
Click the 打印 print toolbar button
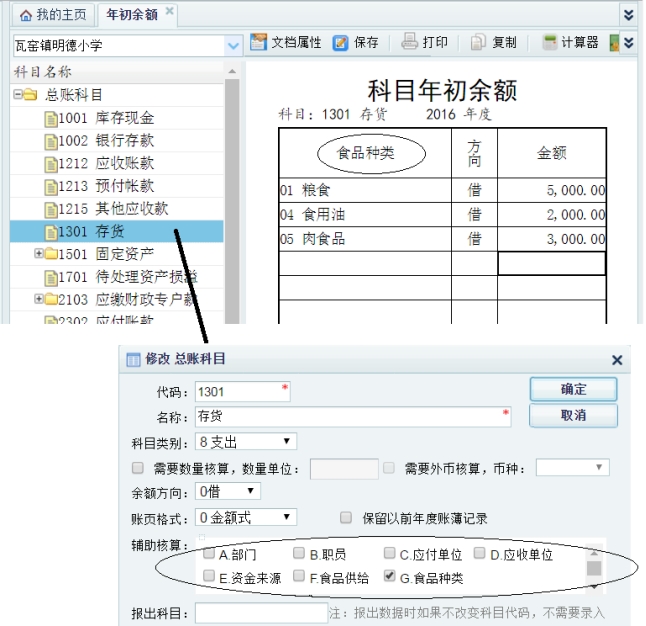(424, 42)
